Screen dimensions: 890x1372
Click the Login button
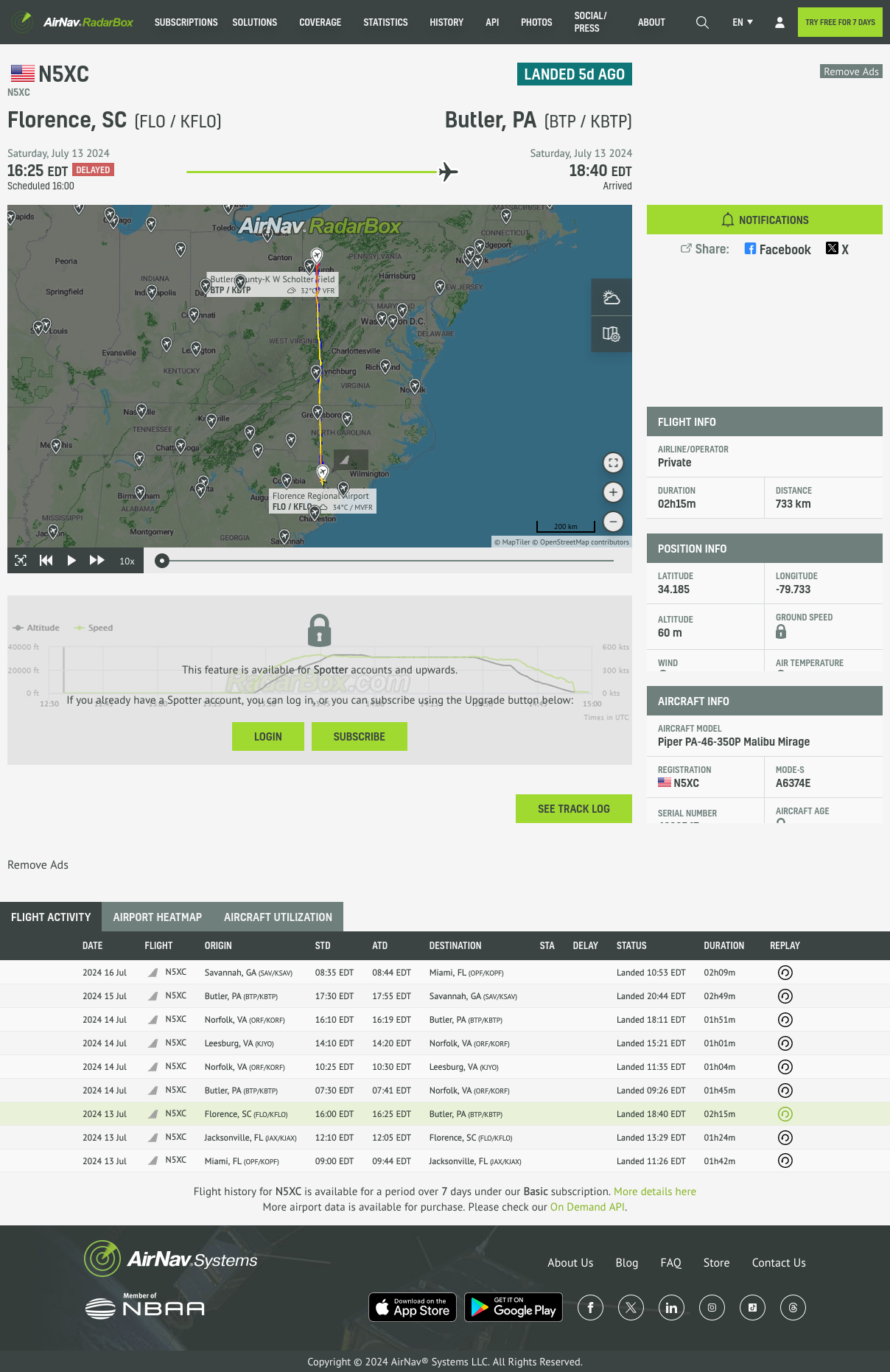click(x=268, y=737)
